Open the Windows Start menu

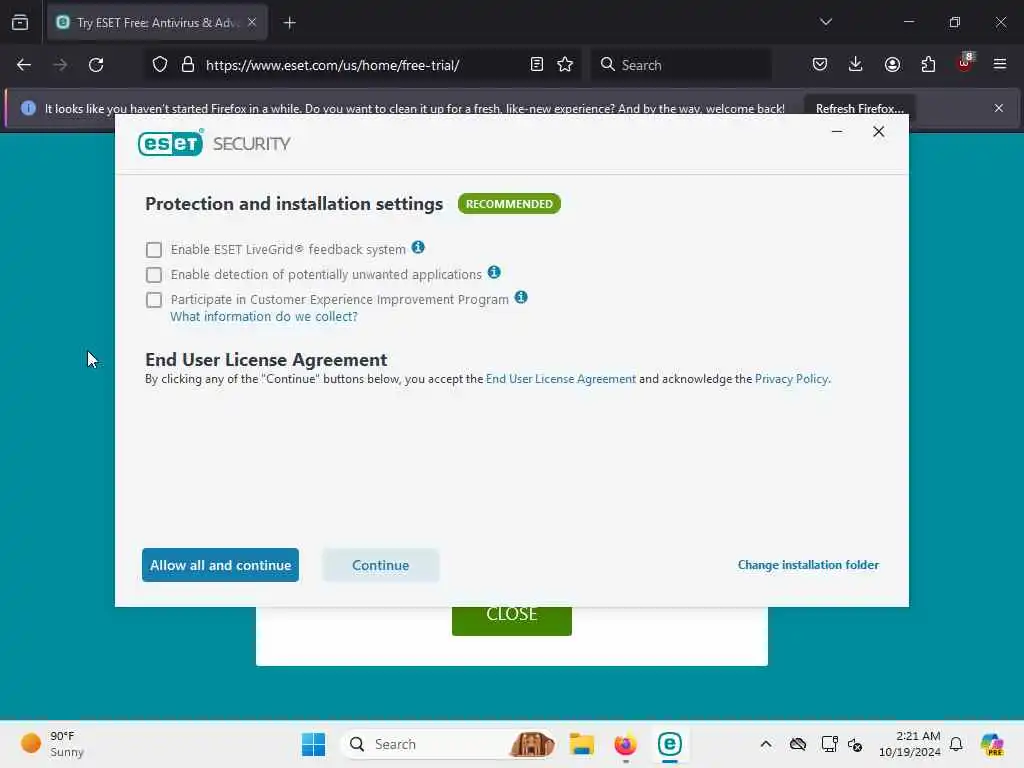coord(313,744)
